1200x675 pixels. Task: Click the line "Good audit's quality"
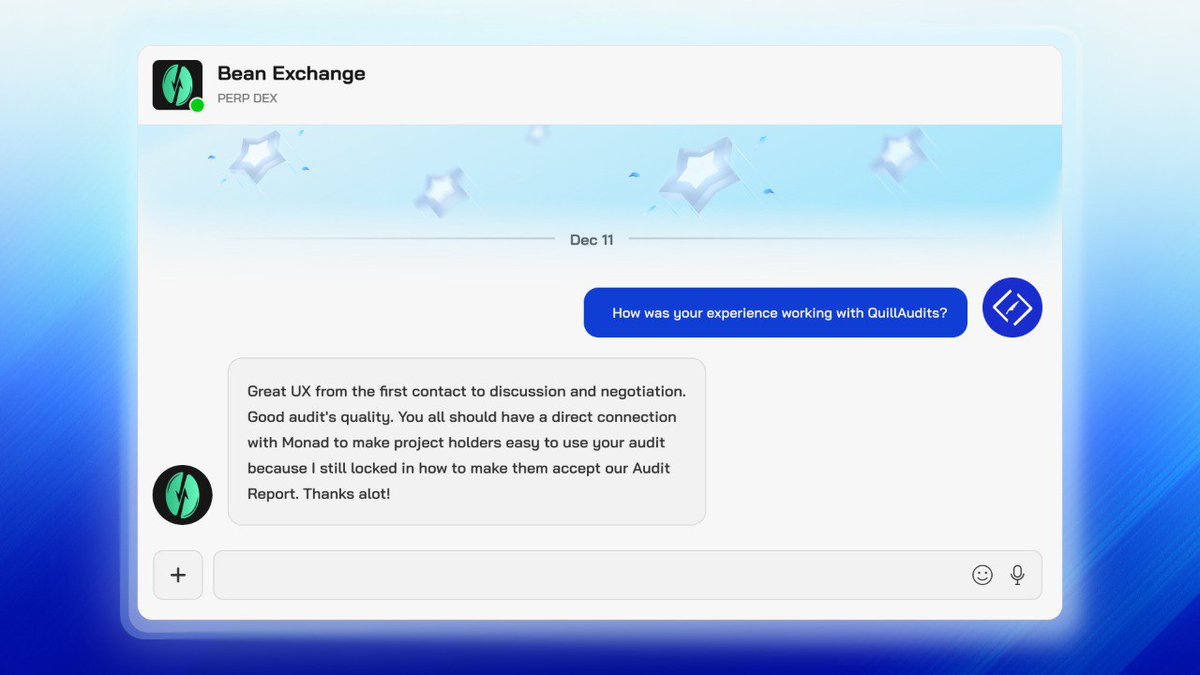tap(320, 416)
